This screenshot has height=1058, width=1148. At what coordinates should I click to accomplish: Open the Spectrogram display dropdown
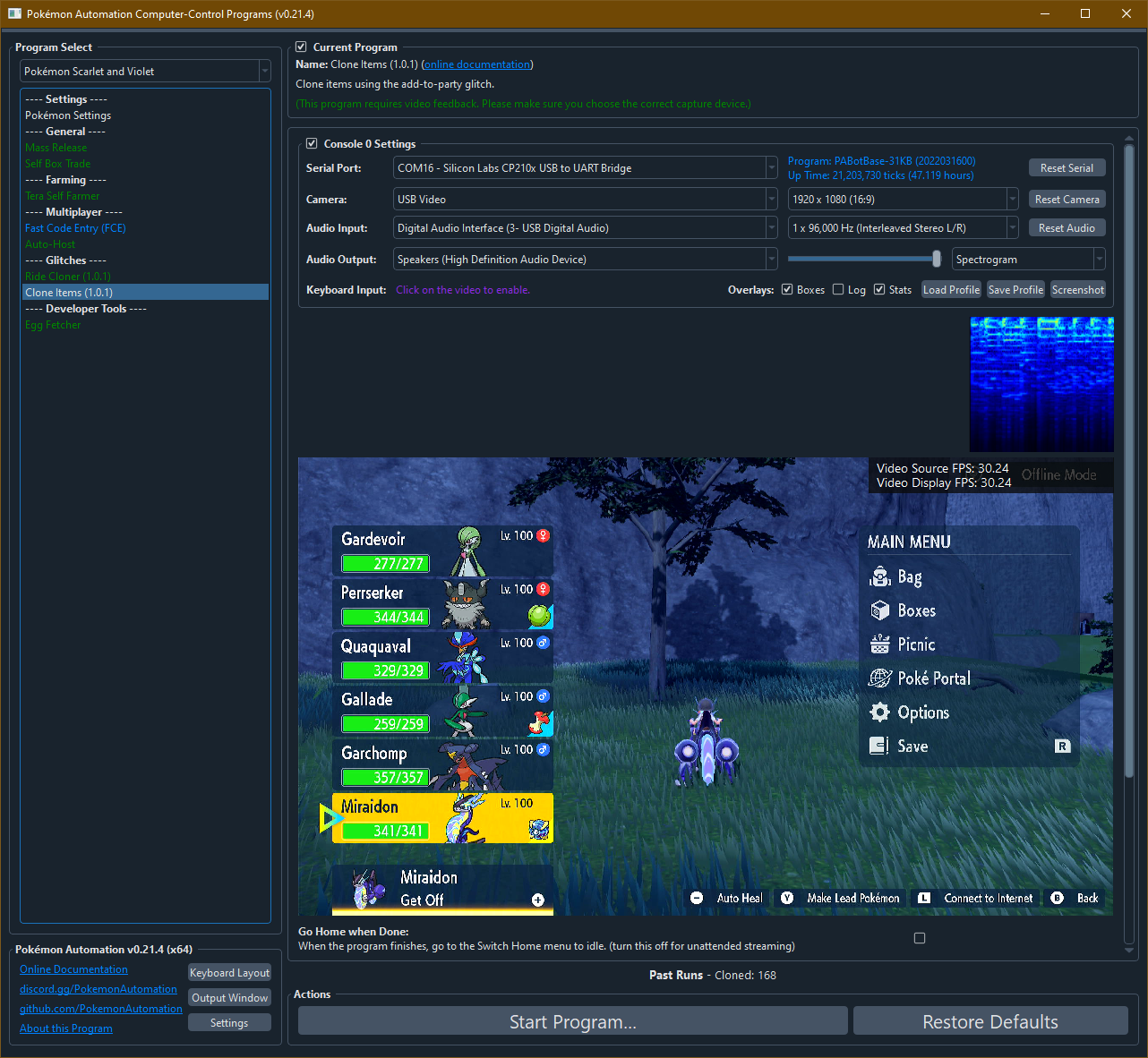click(x=1028, y=260)
